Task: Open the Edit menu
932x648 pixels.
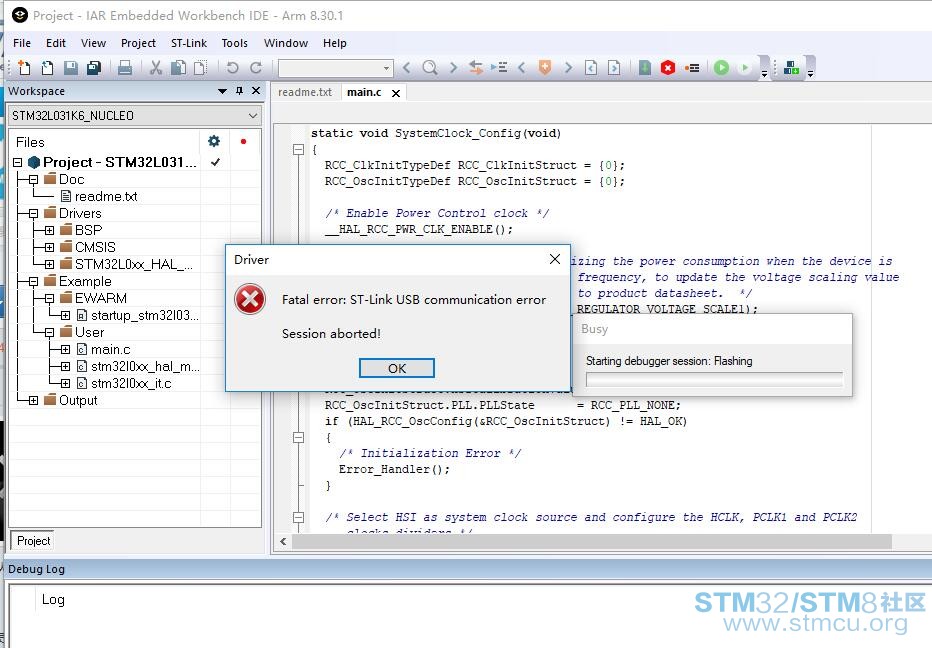Action: point(56,43)
